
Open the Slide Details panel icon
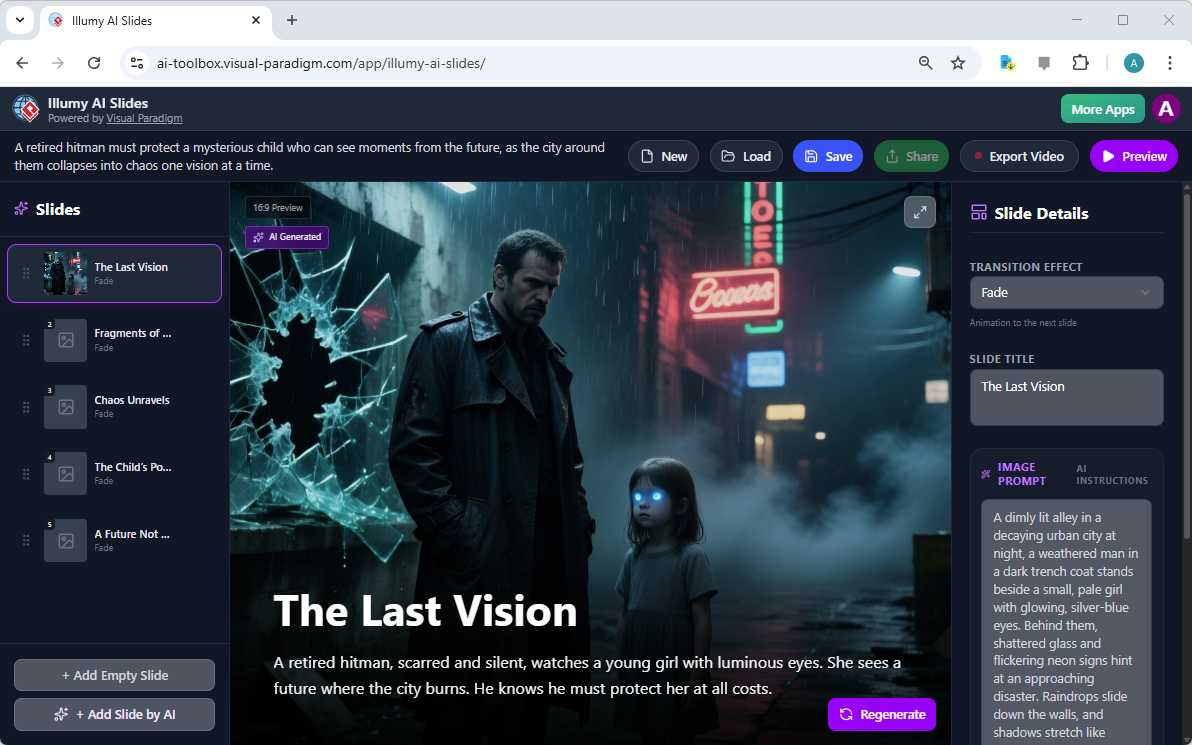[x=979, y=212]
